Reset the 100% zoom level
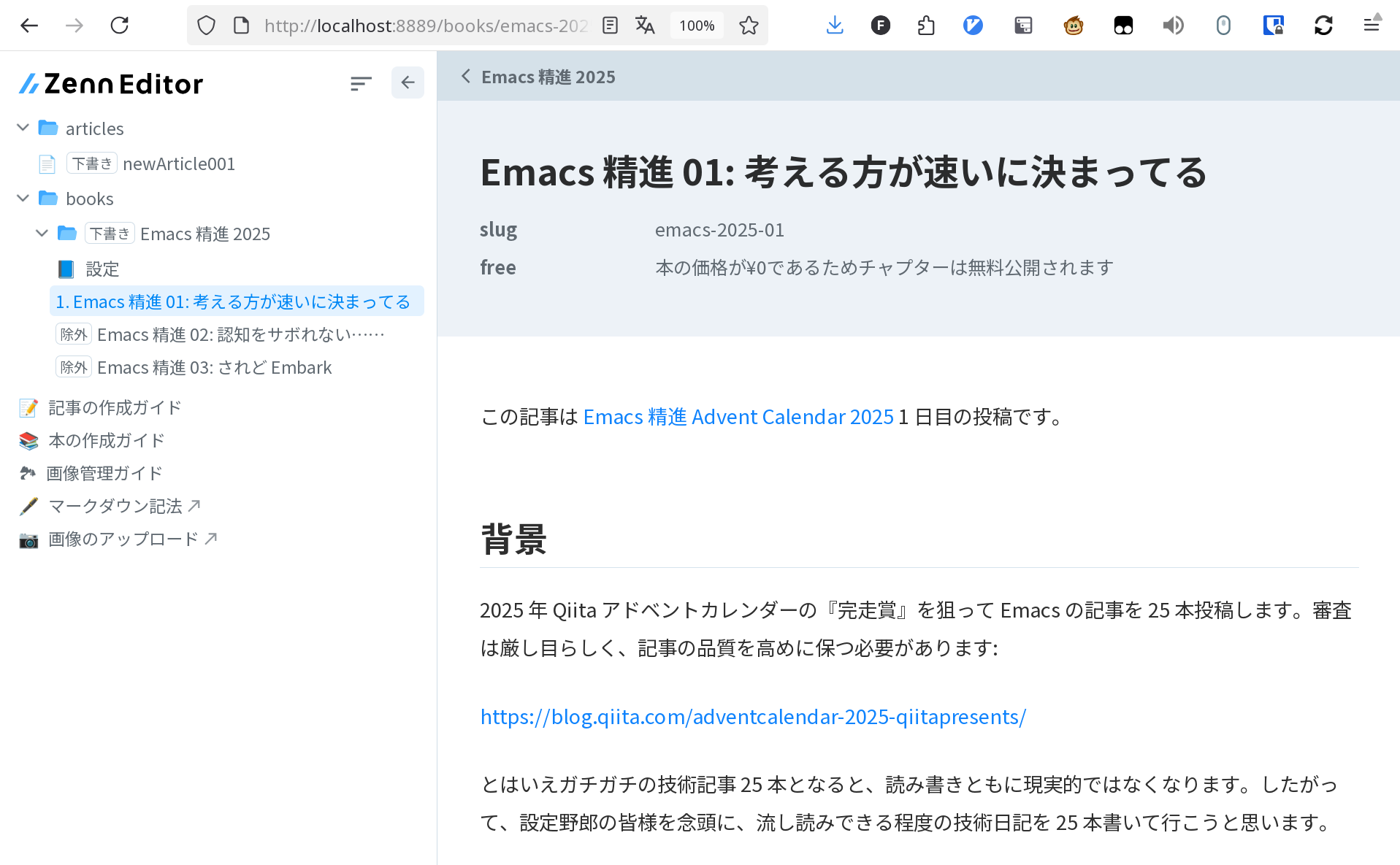The width and height of the screenshot is (1400, 865). point(697,26)
